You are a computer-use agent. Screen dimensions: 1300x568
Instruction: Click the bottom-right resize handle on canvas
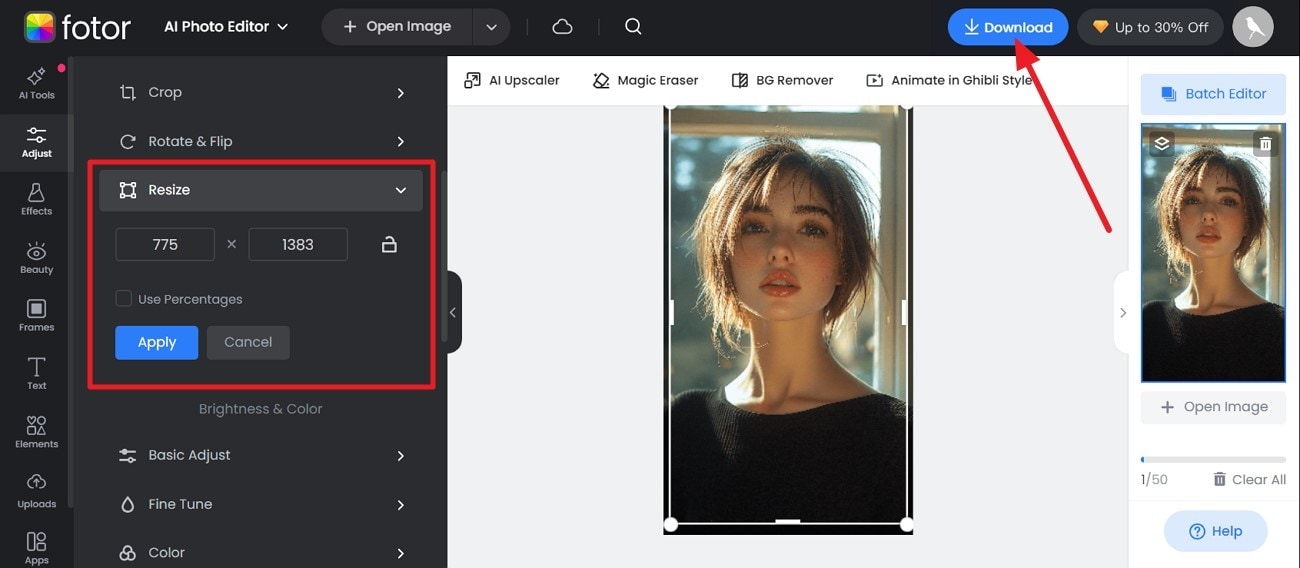click(x=907, y=524)
